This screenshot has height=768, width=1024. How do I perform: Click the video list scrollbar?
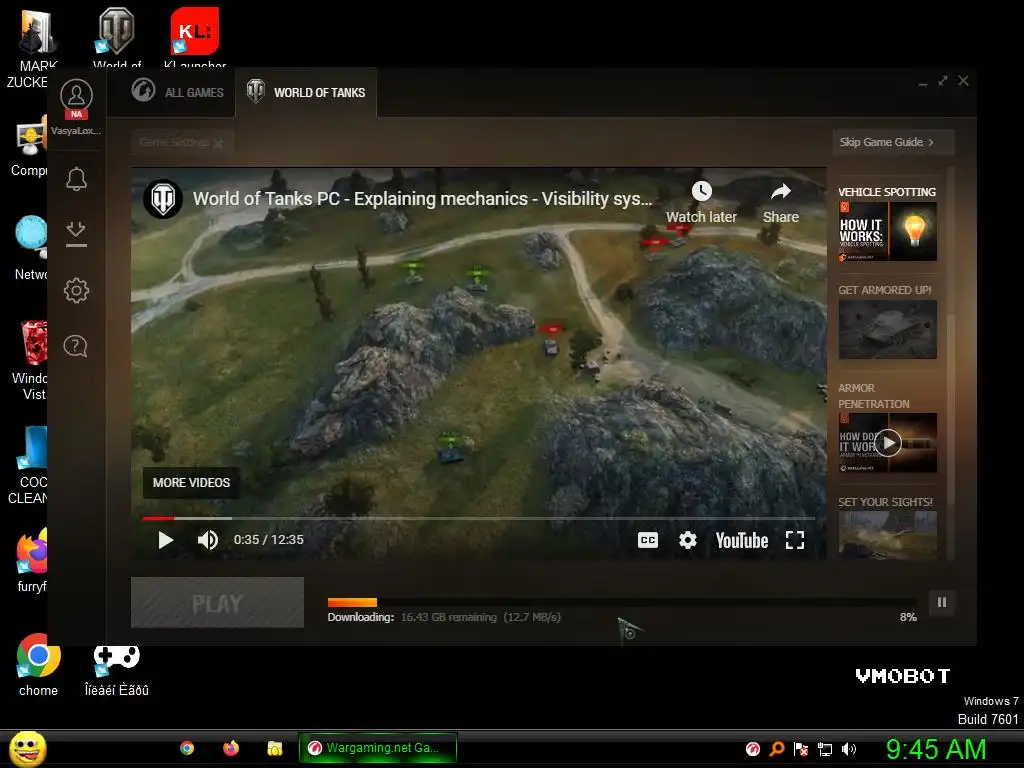(x=952, y=408)
